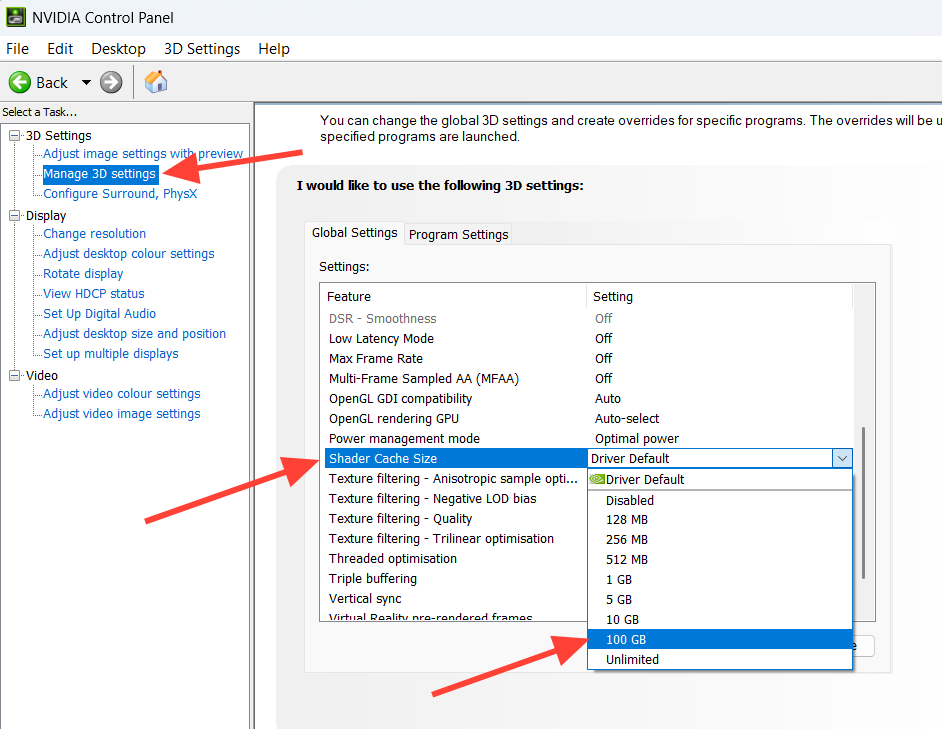
Task: Select Driver Default with the NVIDIA icon
Action: 646,479
